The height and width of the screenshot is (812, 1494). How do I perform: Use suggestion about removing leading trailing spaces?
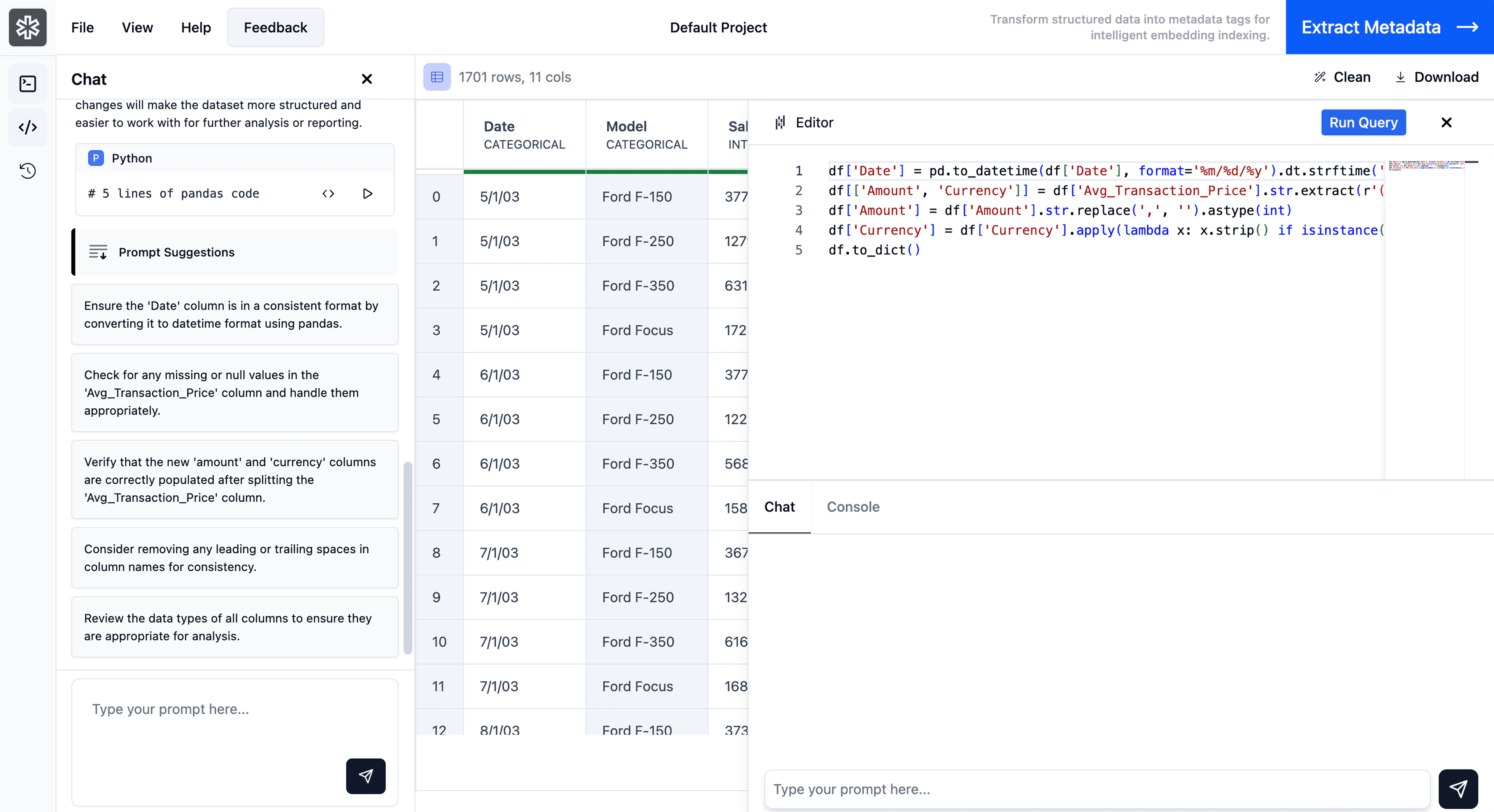coord(234,558)
